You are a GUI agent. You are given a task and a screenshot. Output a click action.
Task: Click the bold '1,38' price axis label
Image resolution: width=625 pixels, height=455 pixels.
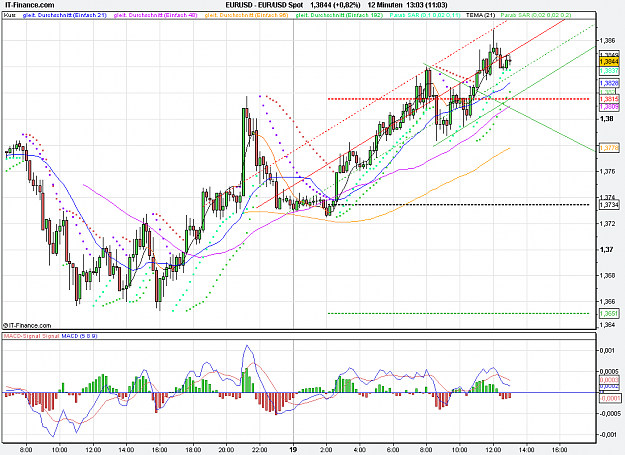(605, 119)
